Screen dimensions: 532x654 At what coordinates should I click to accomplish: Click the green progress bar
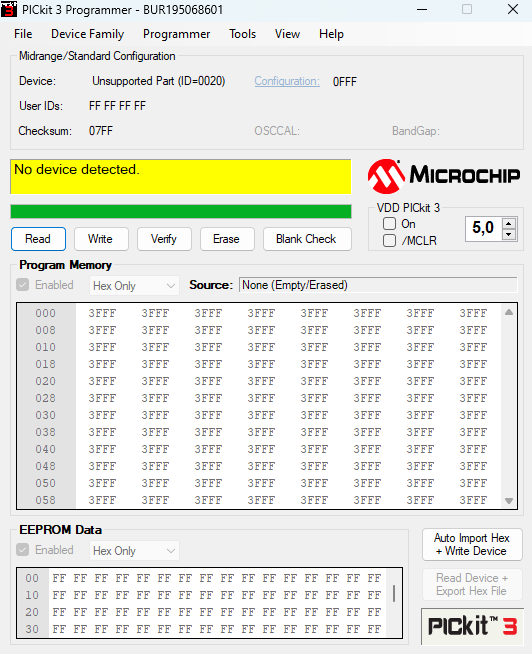click(181, 211)
